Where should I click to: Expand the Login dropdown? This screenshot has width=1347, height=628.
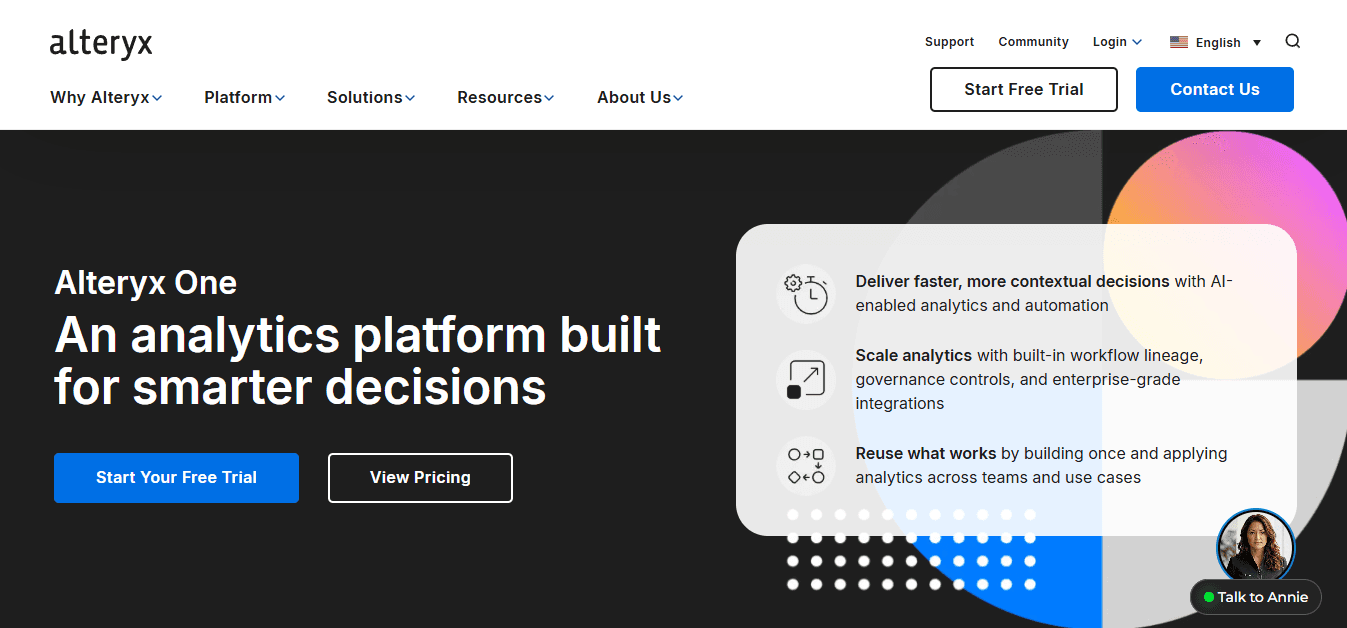point(1115,41)
